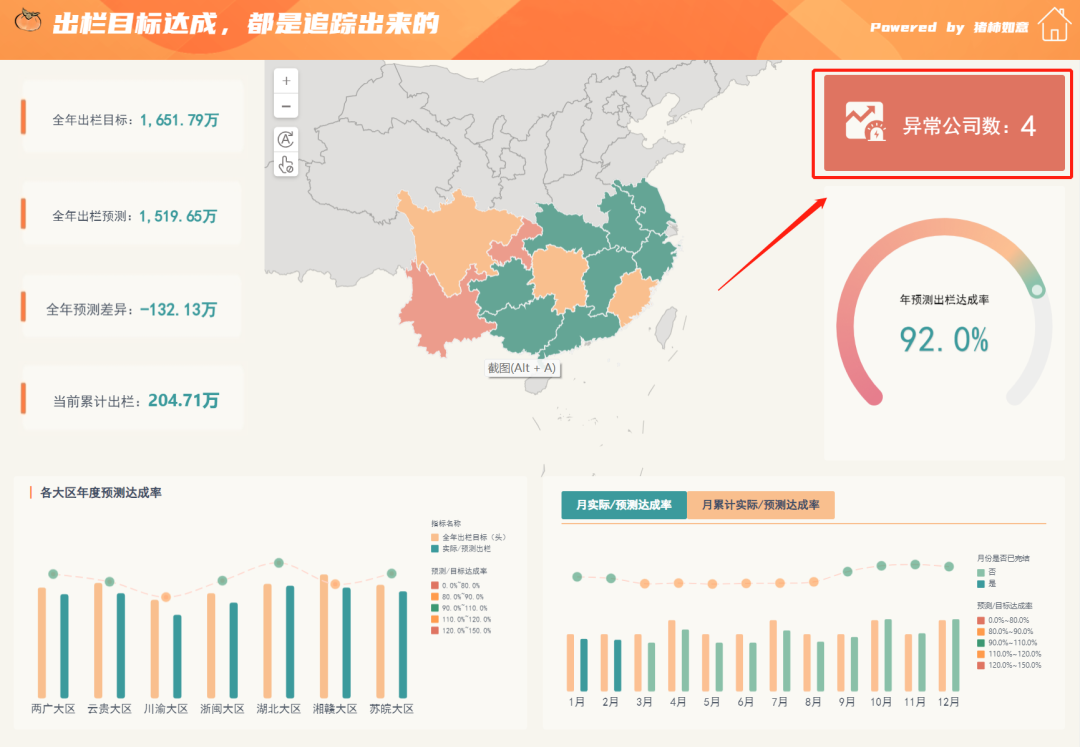Zoom in the map with plus button

pyautogui.click(x=286, y=81)
